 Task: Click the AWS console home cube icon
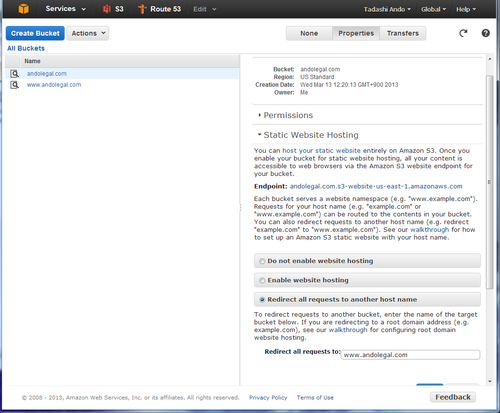[24, 9]
